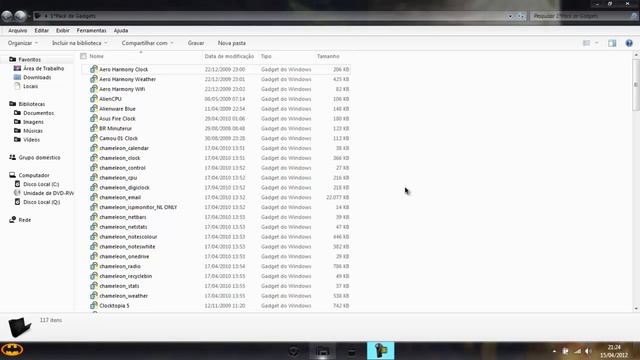Select the AlienCPU gadget icon
Image resolution: width=640 pixels, height=360 pixels.
94,99
